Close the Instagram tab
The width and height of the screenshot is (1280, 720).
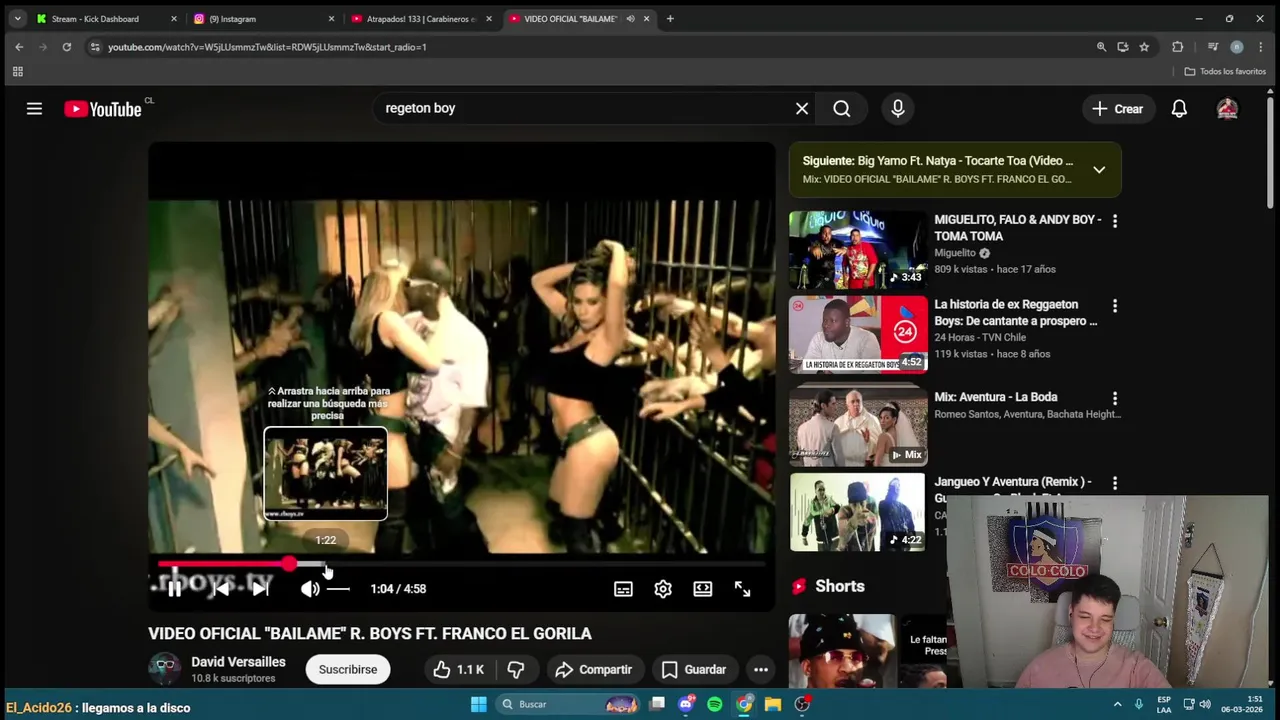coord(331,19)
